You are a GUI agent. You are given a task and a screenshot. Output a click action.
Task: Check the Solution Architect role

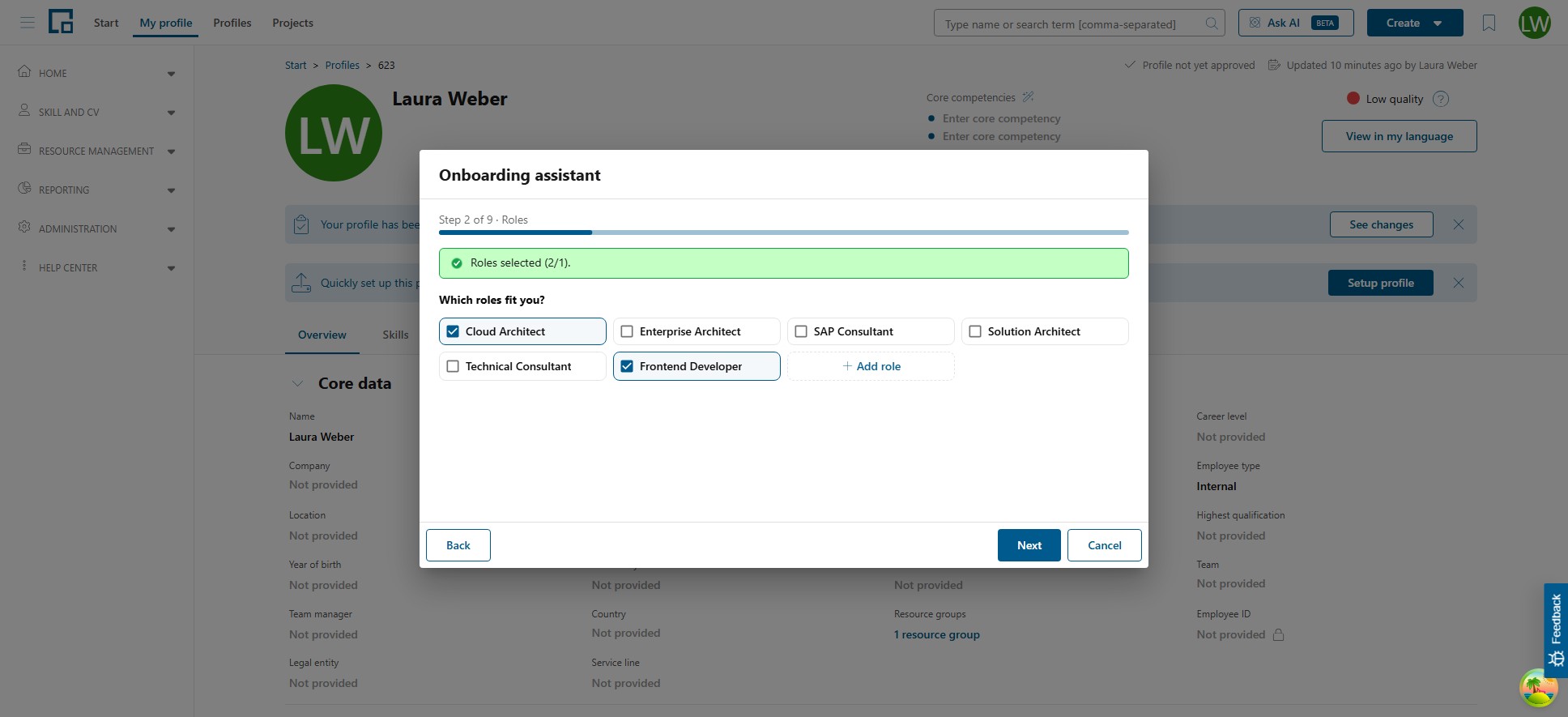coord(975,331)
